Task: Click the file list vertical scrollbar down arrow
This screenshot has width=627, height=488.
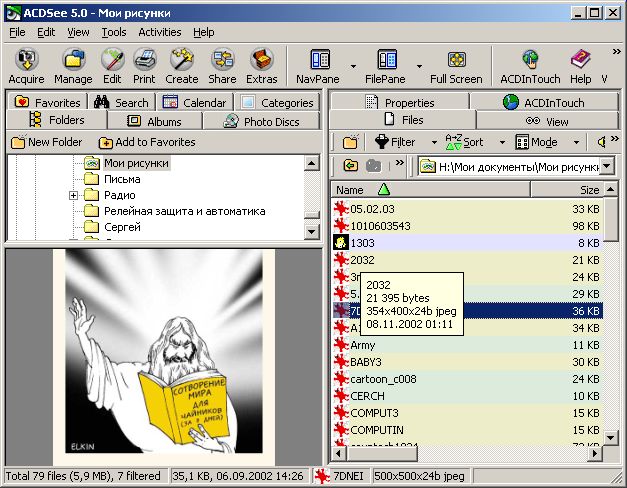Action: pyautogui.click(x=611, y=438)
